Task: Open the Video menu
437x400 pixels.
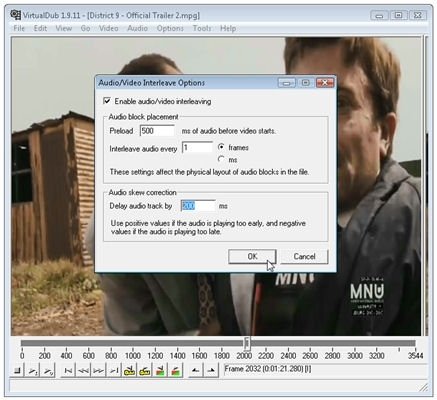Action: pyautogui.click(x=109, y=28)
